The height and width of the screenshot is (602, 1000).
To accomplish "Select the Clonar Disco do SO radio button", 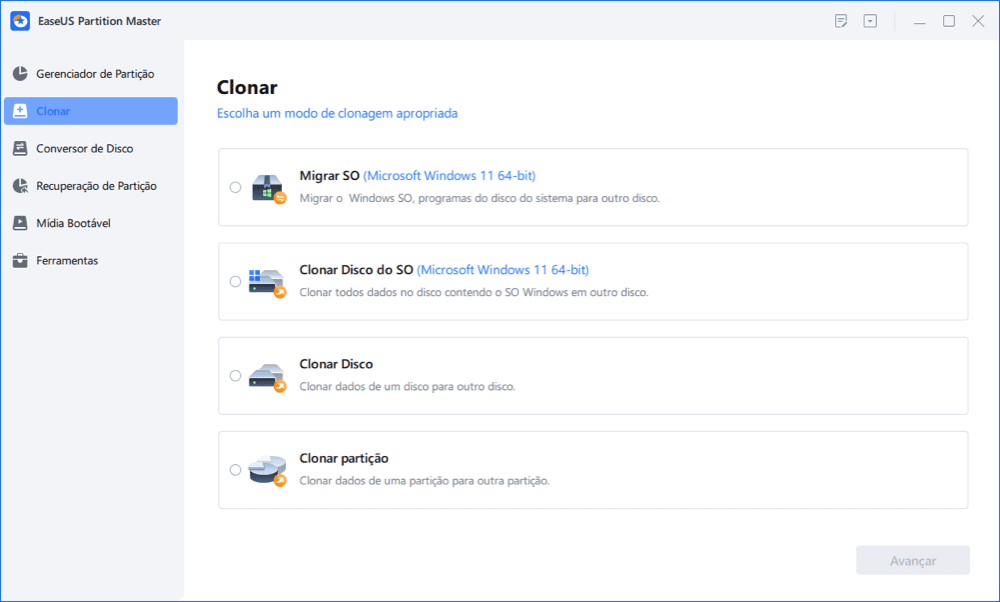I will tap(235, 281).
